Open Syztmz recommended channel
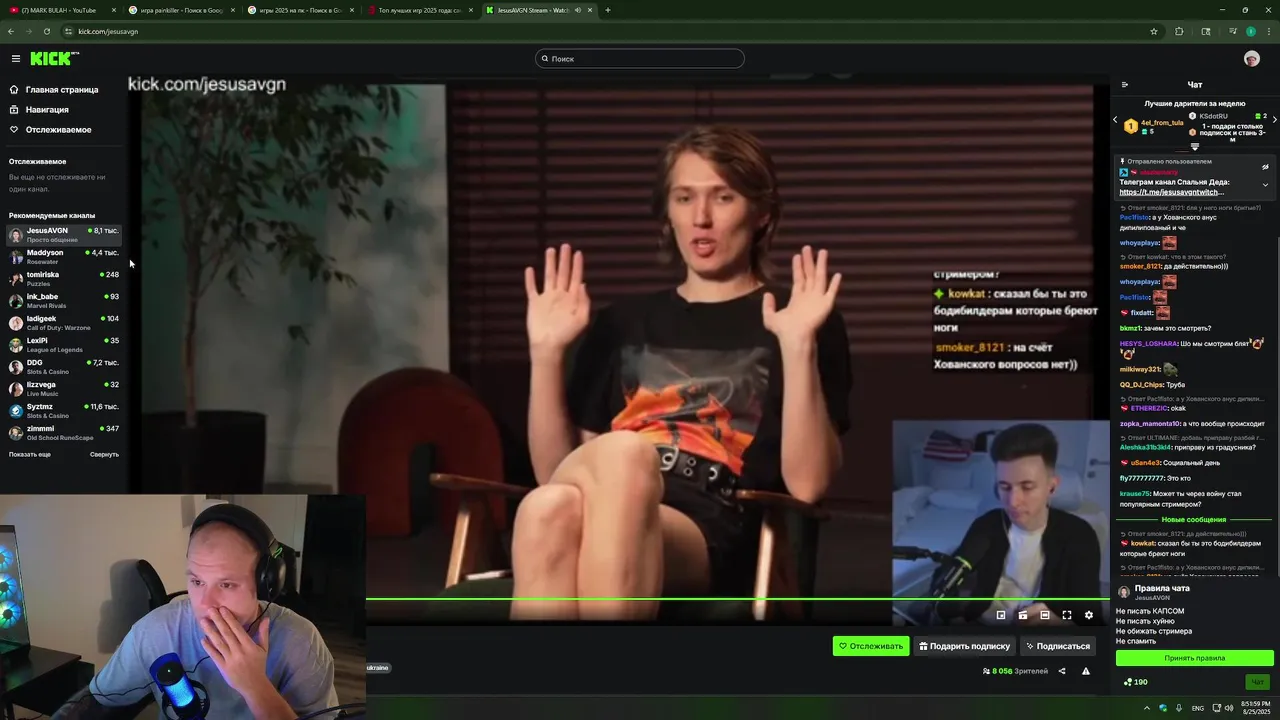Image resolution: width=1280 pixels, height=720 pixels. pyautogui.click(x=64, y=411)
